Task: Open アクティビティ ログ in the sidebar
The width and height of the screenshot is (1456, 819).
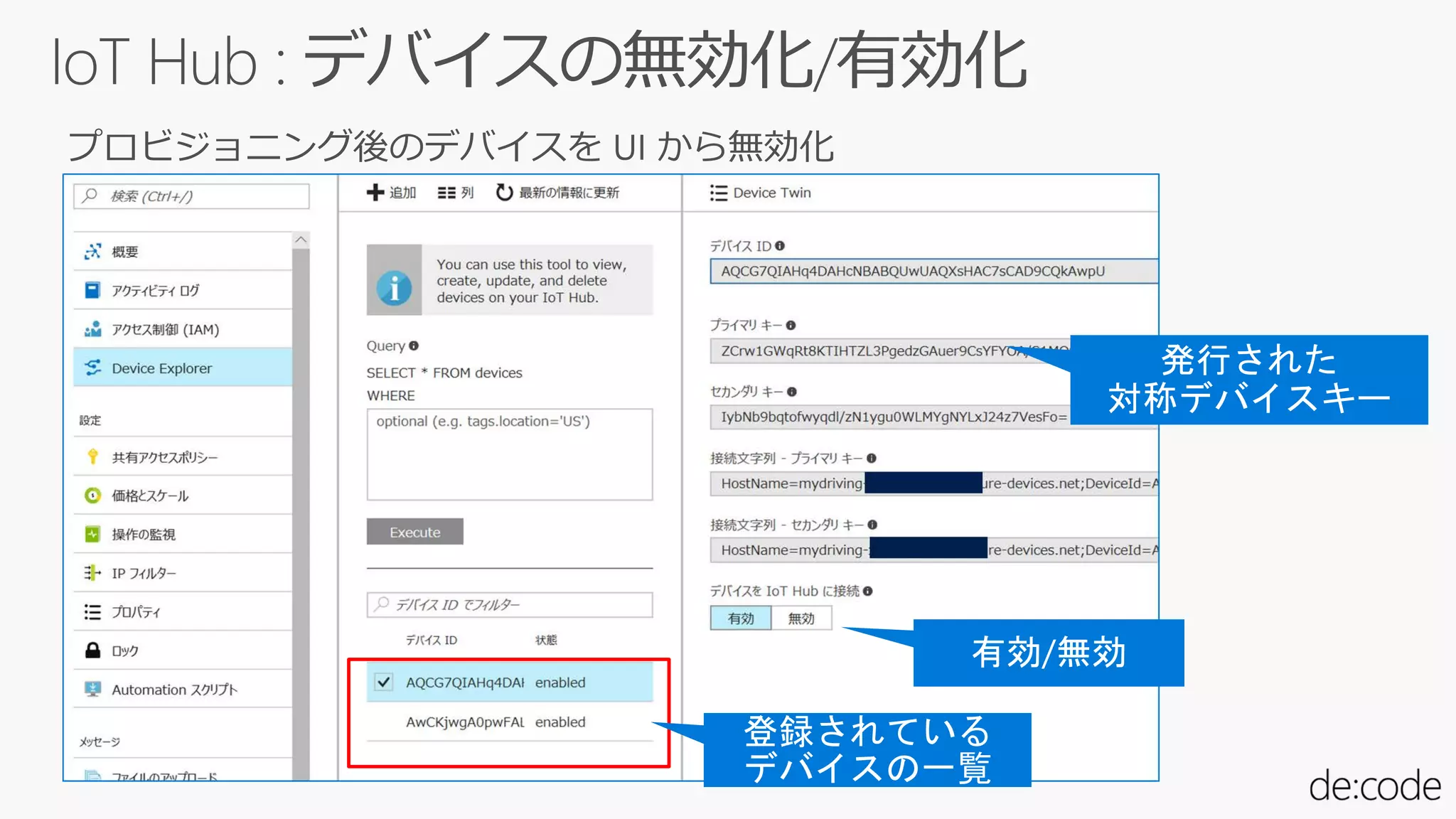Action: tap(155, 290)
